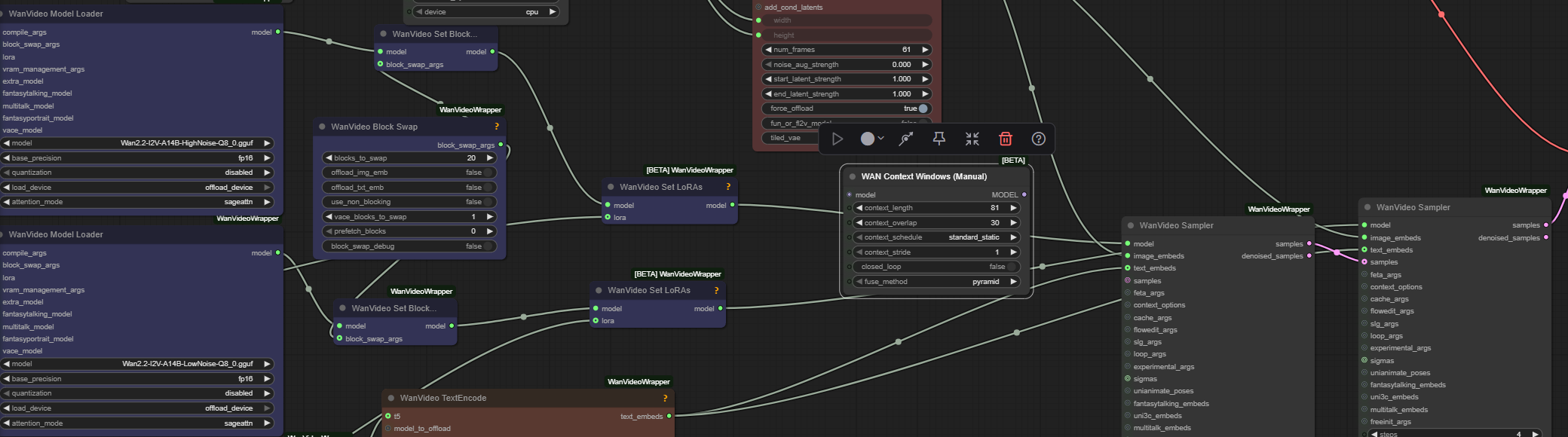Select the WAN Context Windows (Manual) title
1568x437 pixels.
[x=924, y=176]
